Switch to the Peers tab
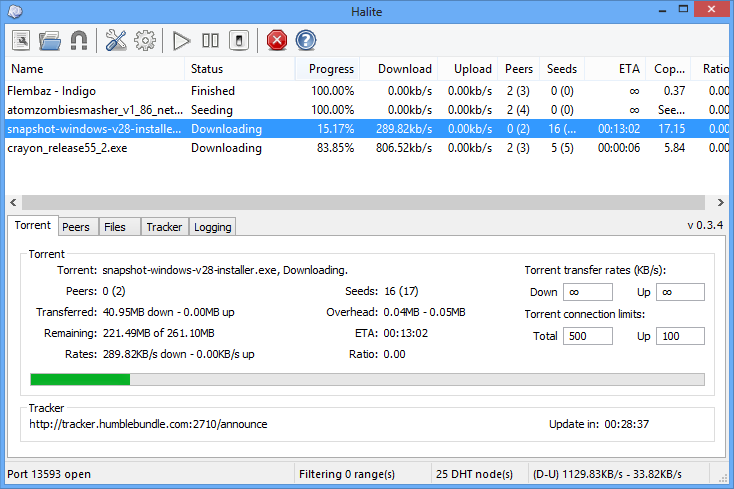The image size is (734, 489). 76,227
